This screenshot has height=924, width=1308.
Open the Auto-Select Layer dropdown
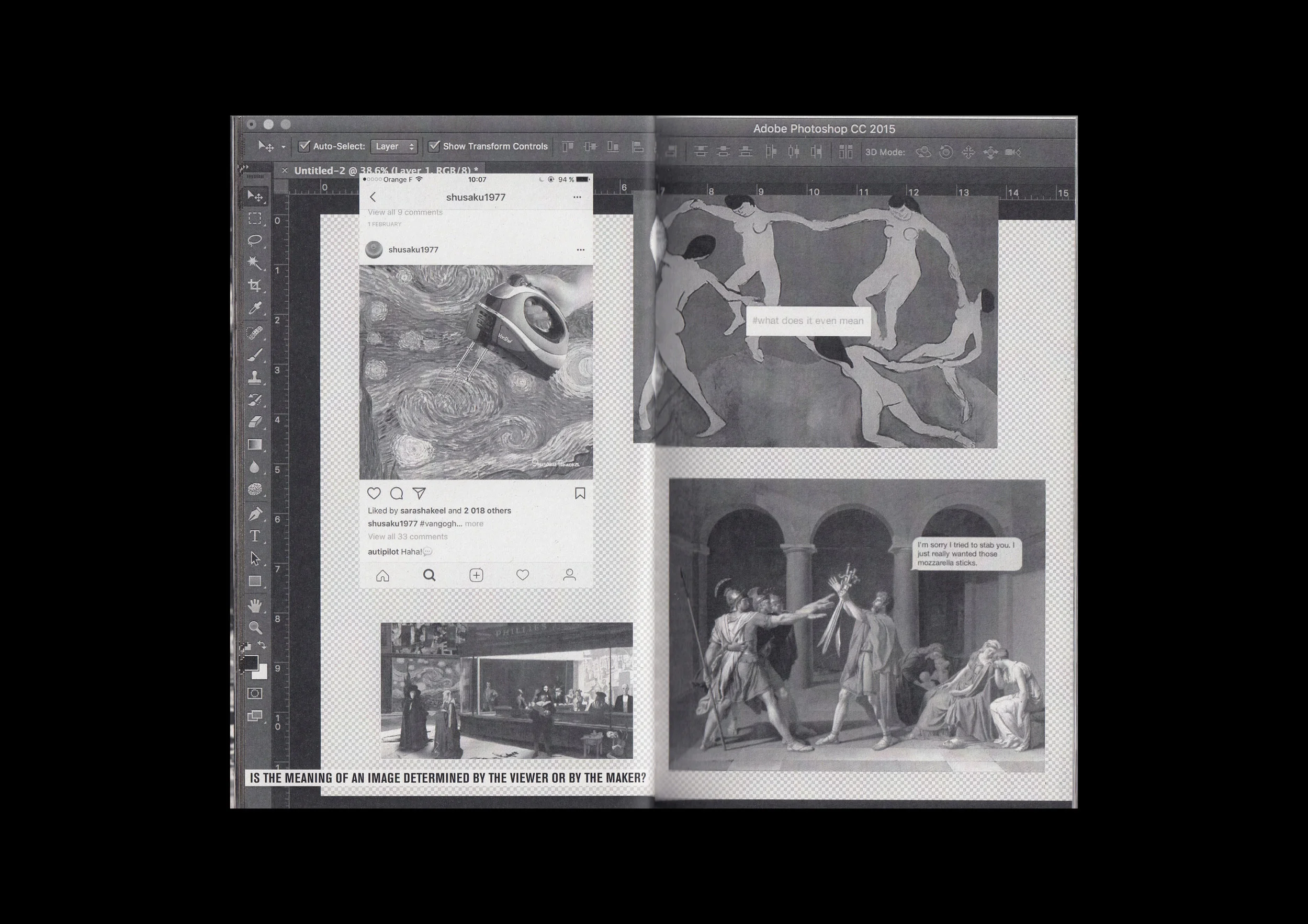394,146
